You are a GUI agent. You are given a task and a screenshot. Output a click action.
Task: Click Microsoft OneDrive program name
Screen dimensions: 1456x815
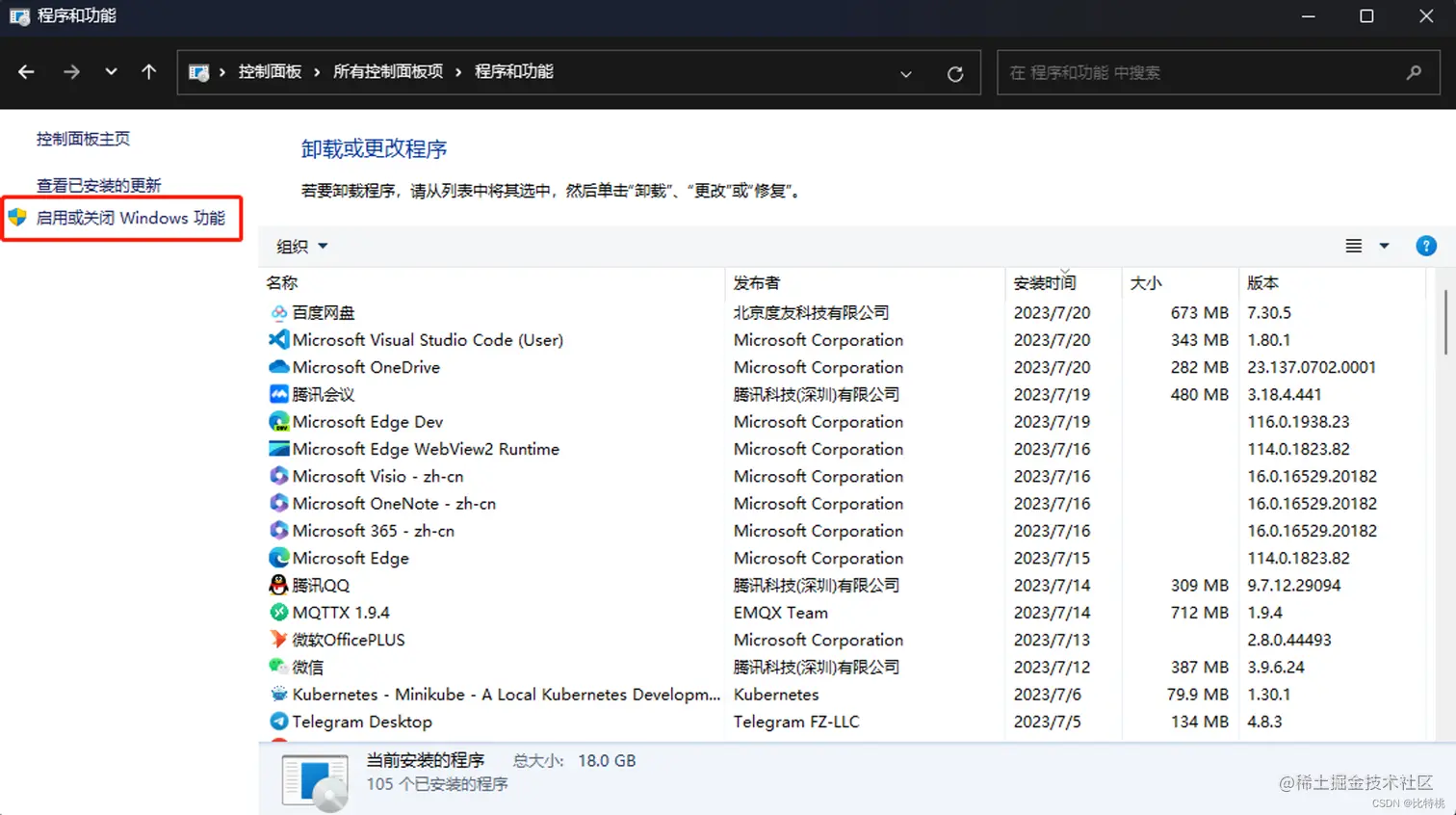pos(366,367)
